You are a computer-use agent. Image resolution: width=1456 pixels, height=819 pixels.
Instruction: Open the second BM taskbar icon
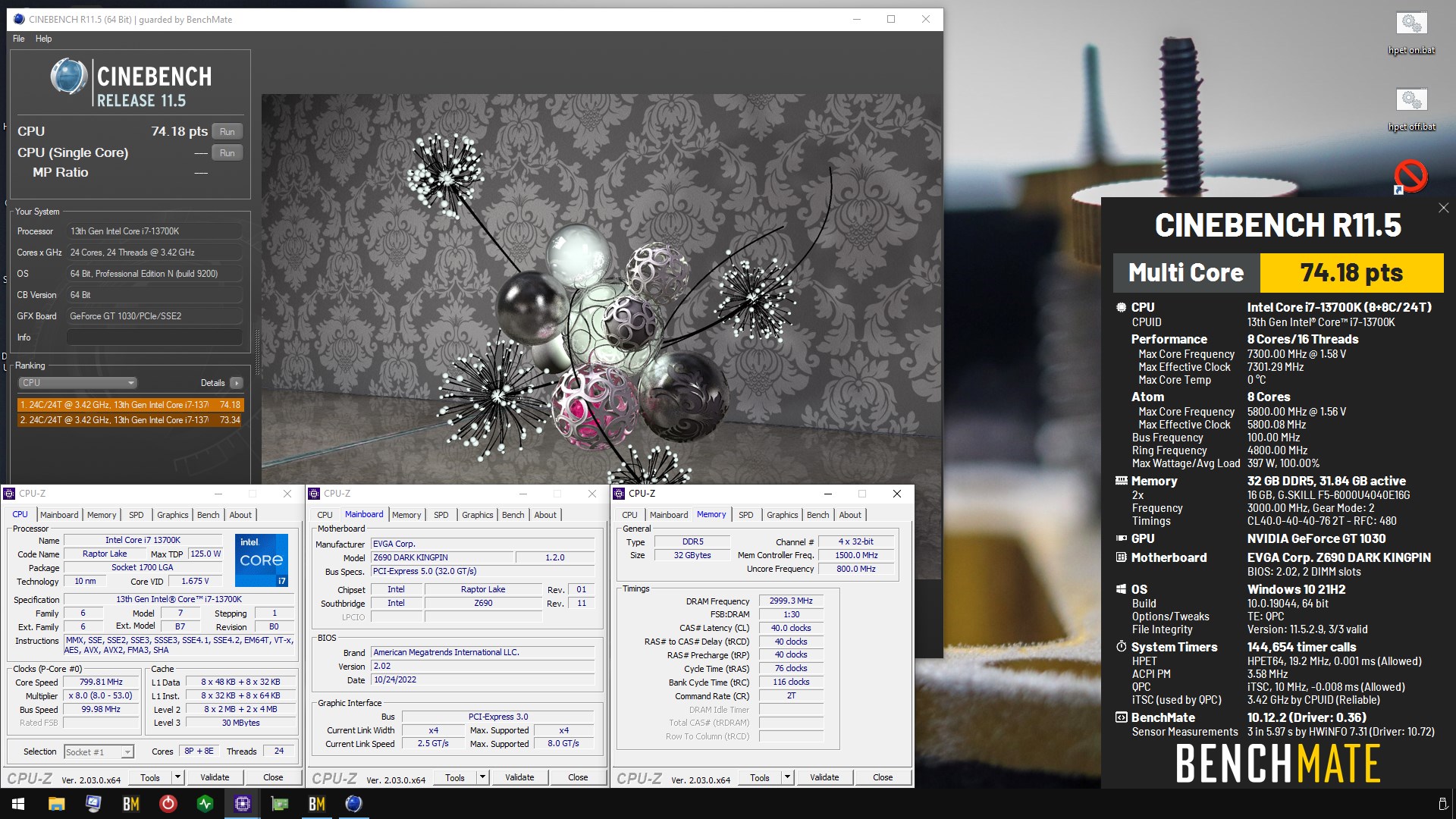point(316,804)
